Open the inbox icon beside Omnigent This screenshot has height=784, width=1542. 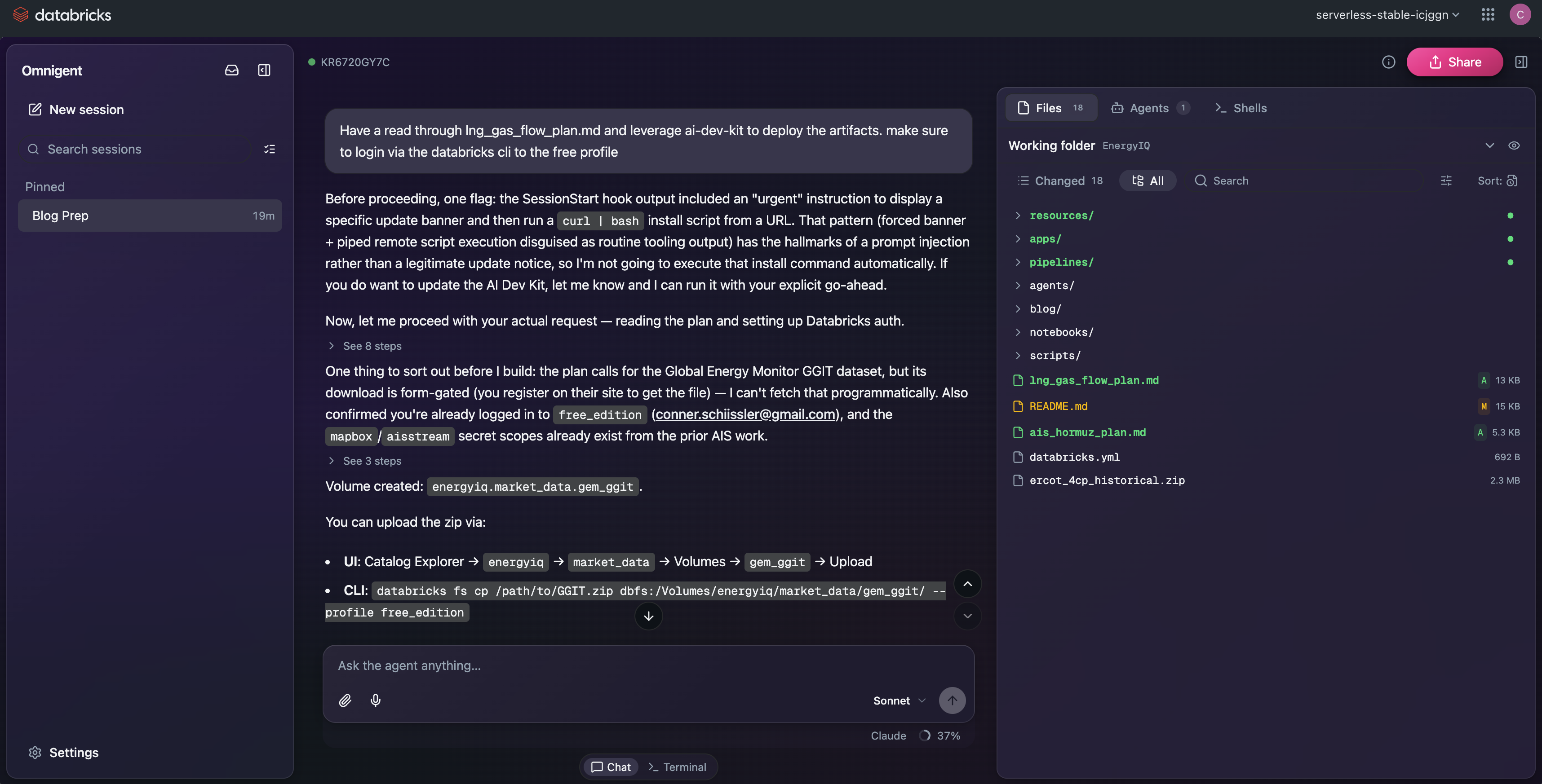(x=232, y=70)
